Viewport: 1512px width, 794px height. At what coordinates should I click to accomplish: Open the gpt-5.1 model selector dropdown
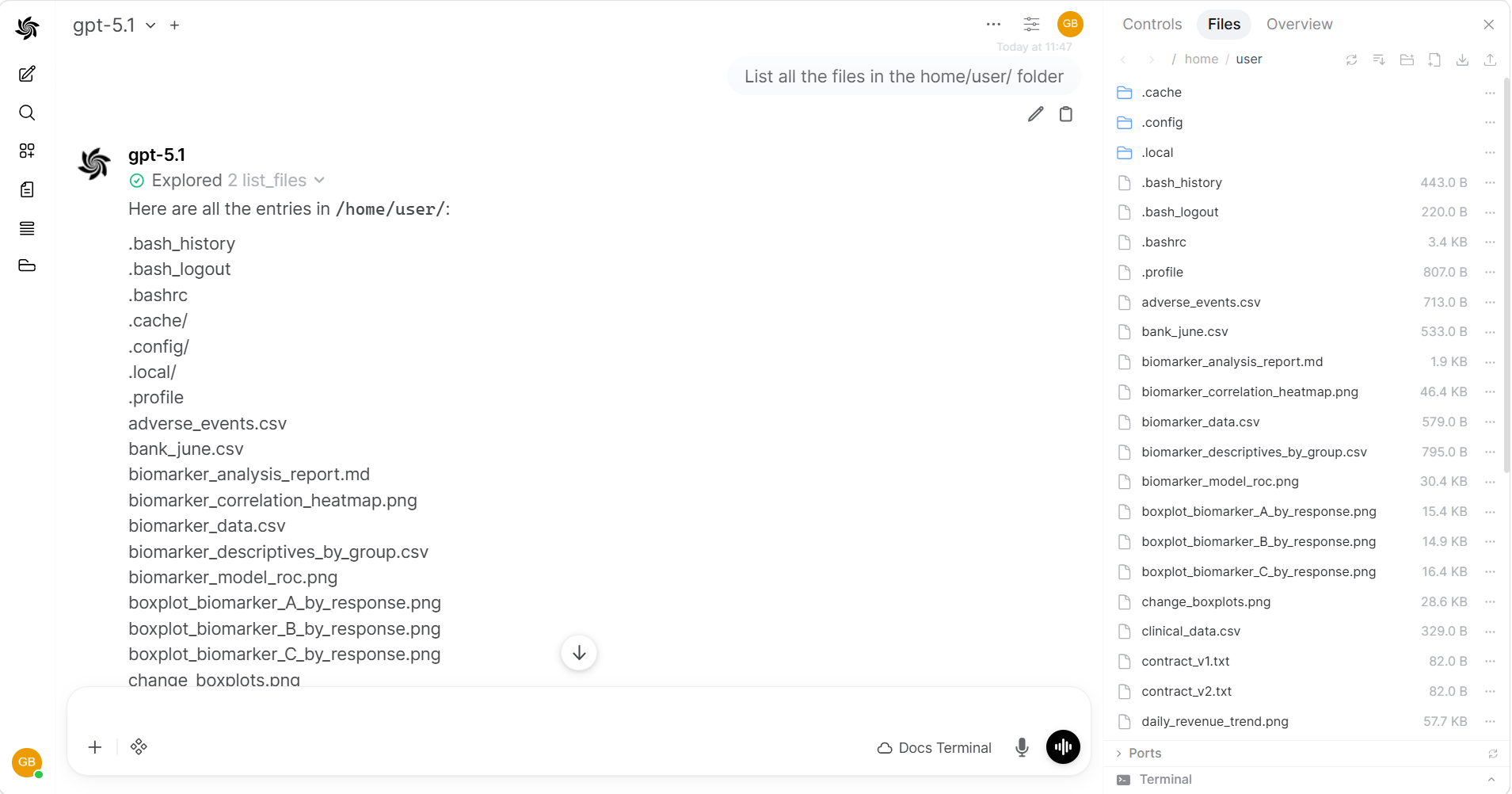(x=114, y=25)
